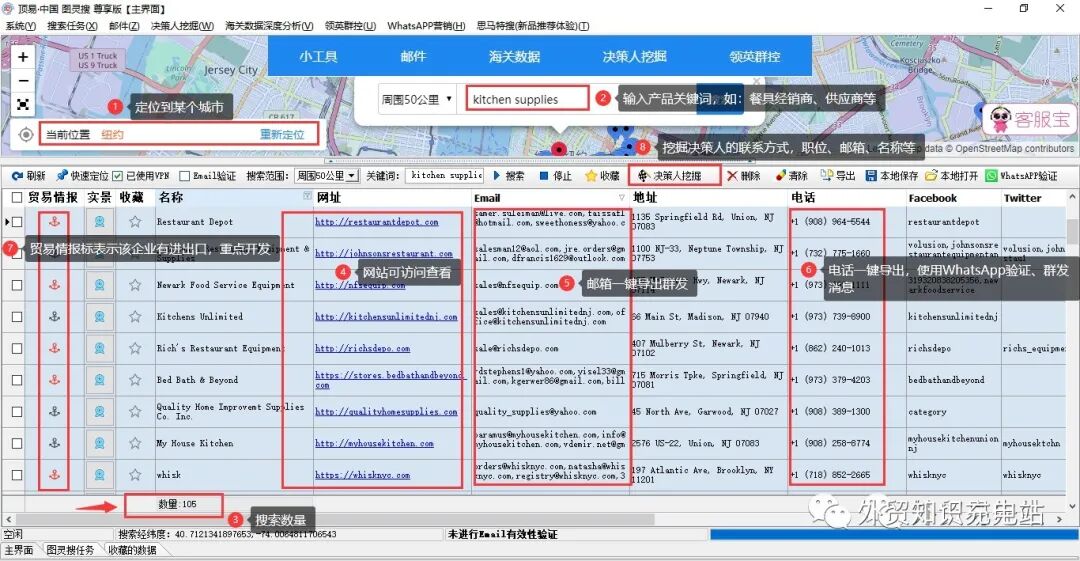Open the 邮件(Z) menu

tap(124, 26)
